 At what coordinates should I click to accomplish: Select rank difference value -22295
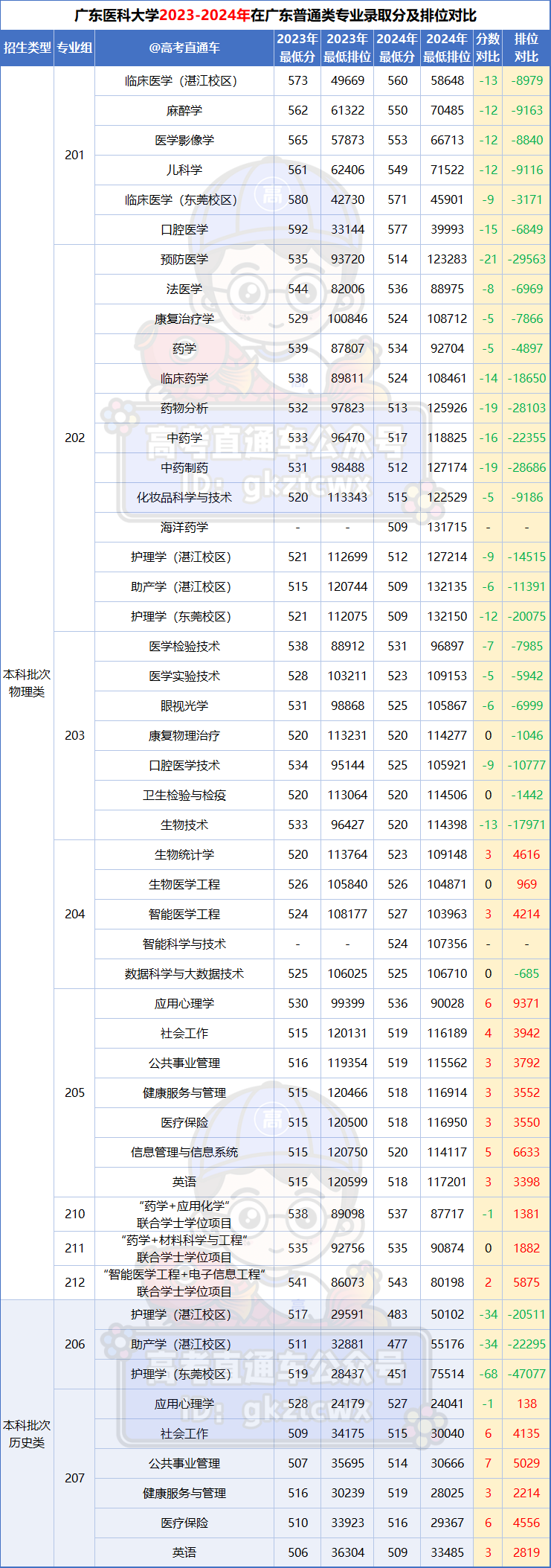[526, 1345]
